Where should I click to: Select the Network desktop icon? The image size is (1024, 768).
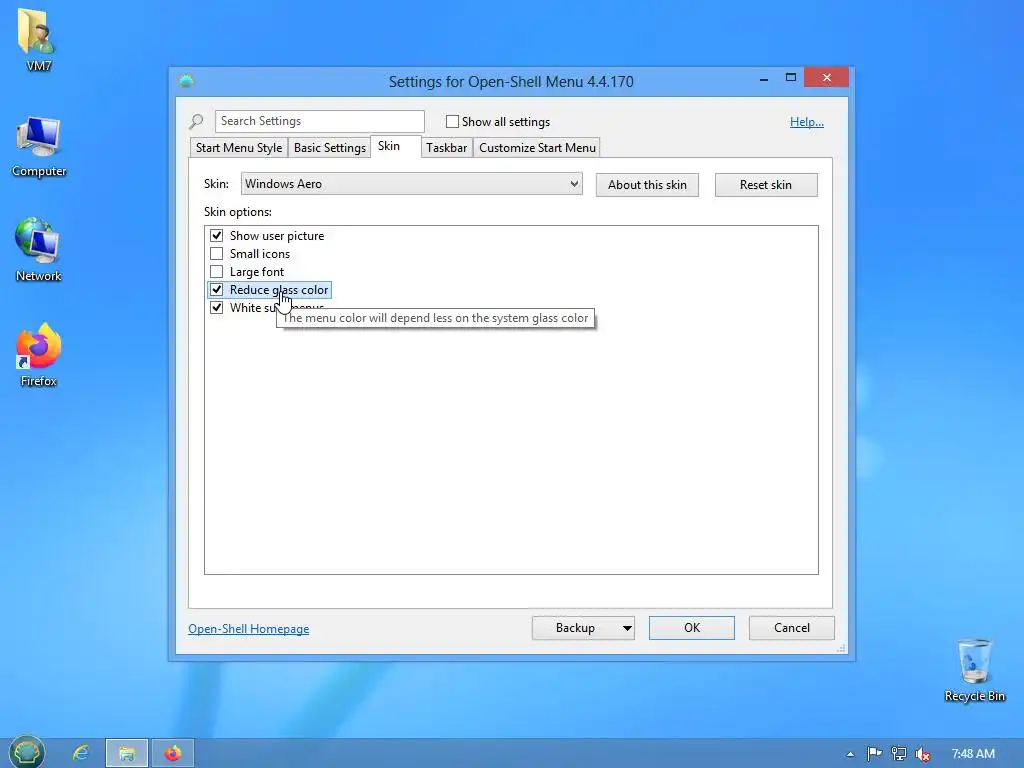click(x=39, y=249)
